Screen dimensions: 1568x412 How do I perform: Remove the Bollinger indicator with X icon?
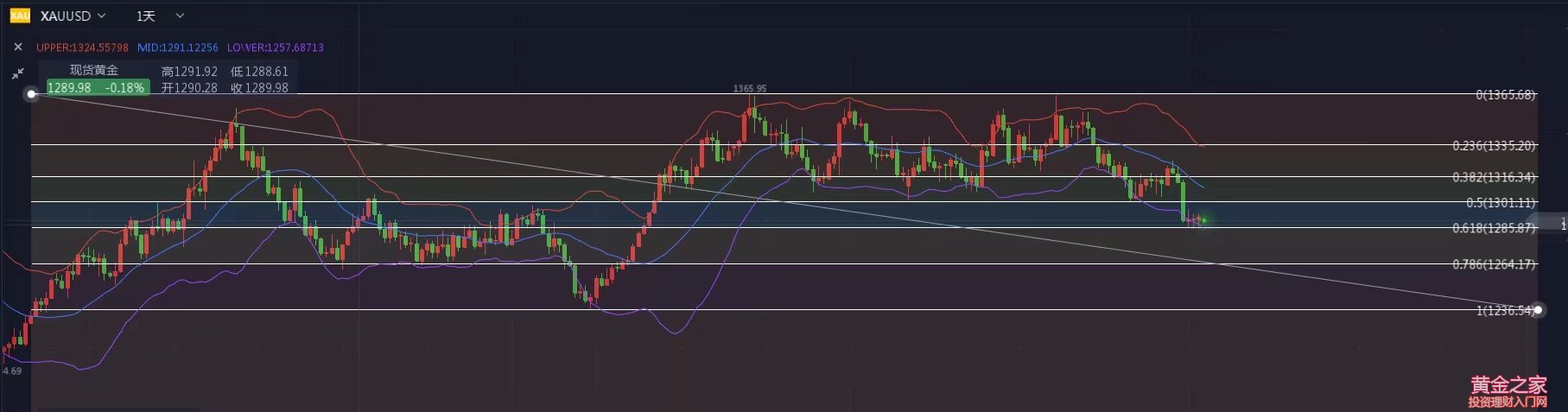coord(18,47)
